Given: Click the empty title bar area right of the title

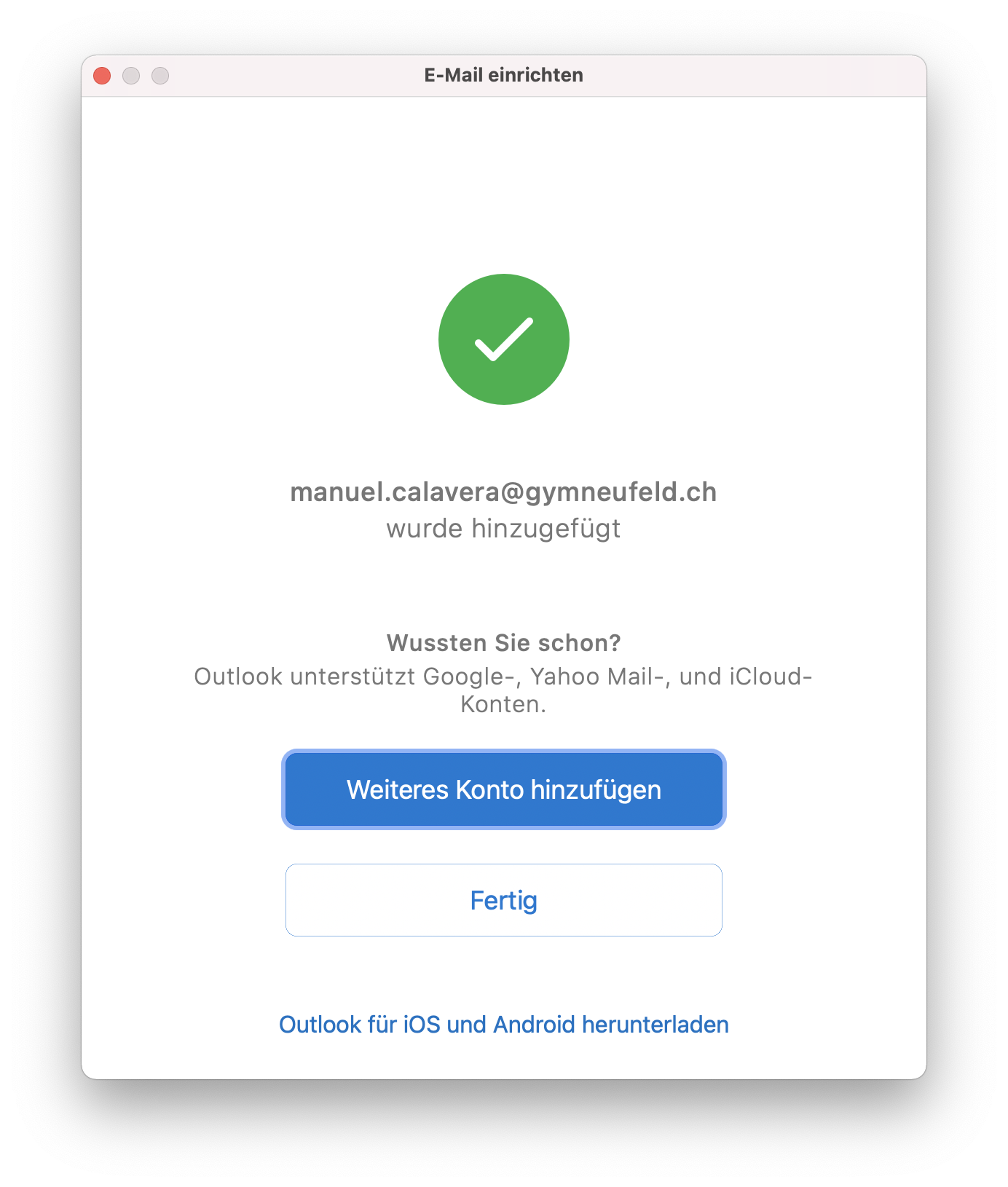Looking at the screenshot, I should click(750, 76).
